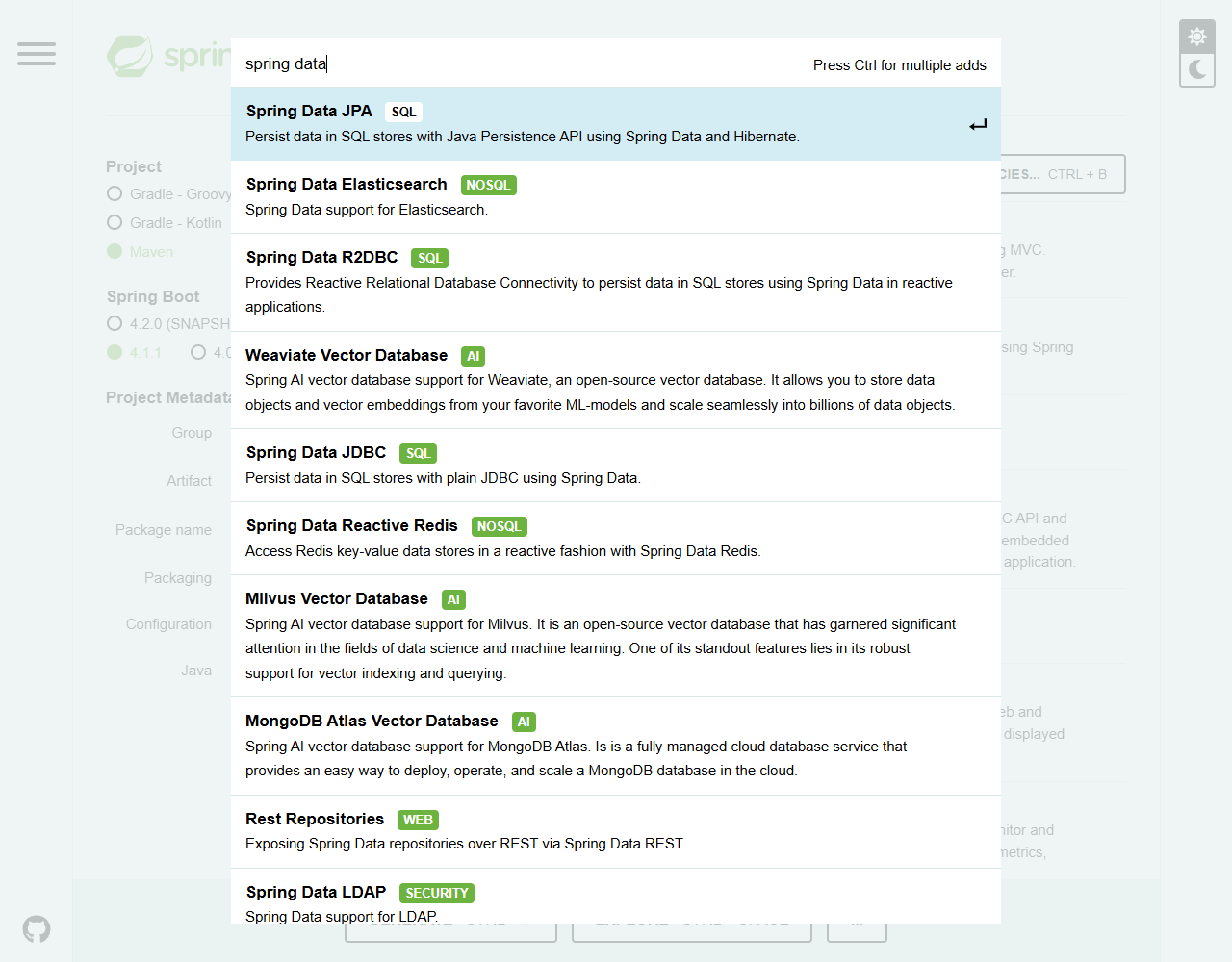The image size is (1232, 962).
Task: Click the Package name label
Action: 164,530
